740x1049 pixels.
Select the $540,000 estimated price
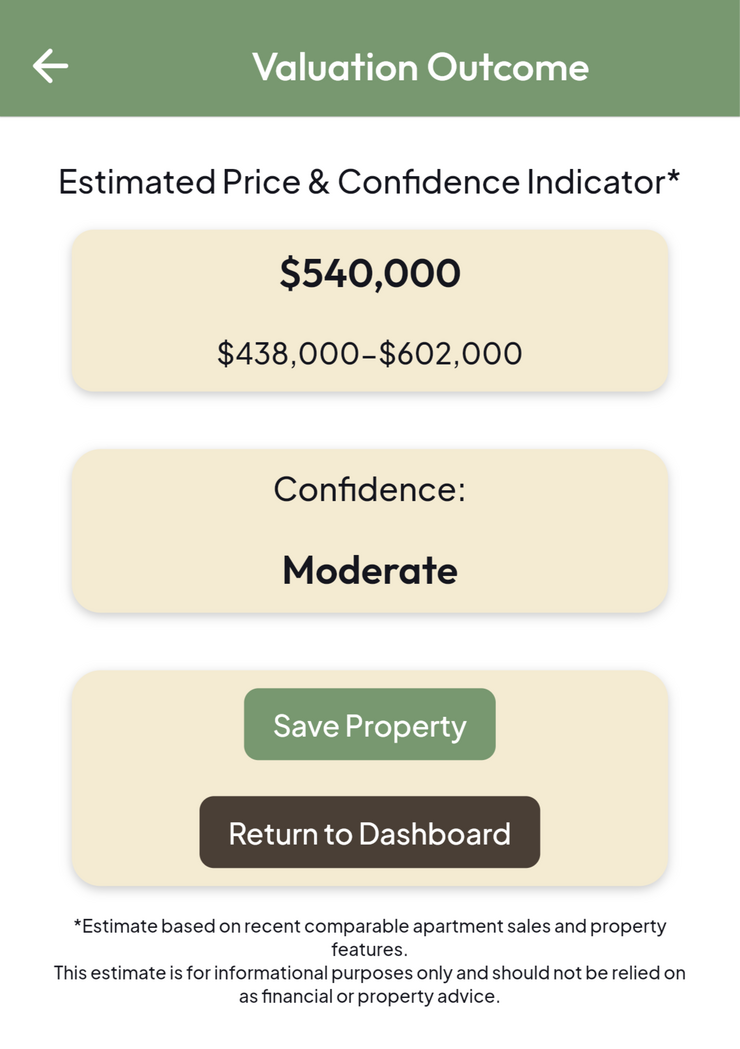(370, 273)
